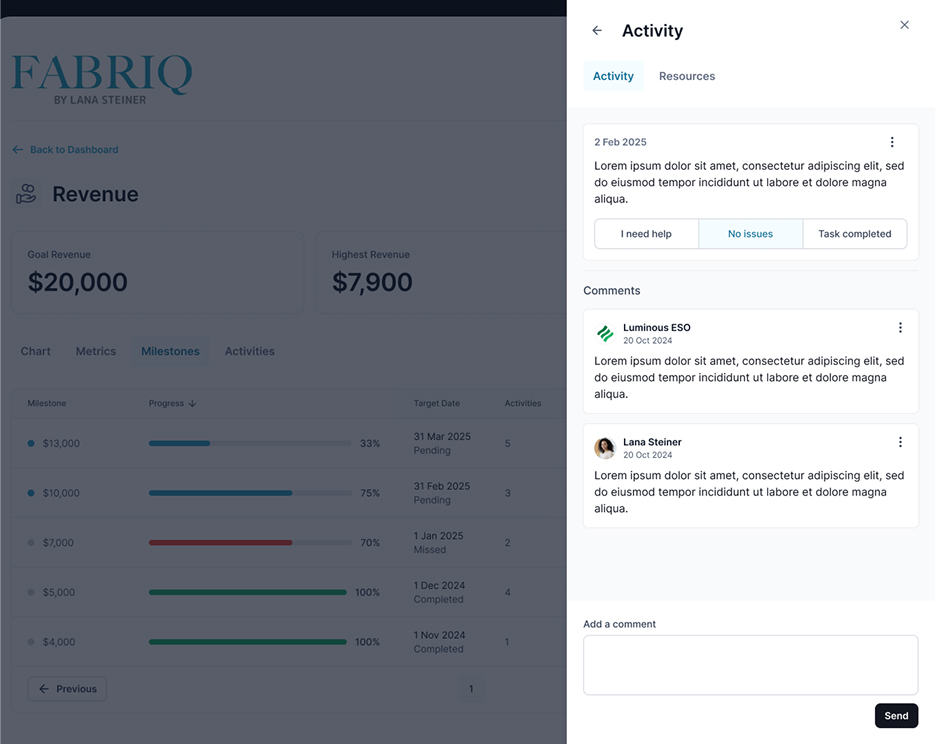The width and height of the screenshot is (937, 744).
Task: Go to Previous page of milestones
Action: [67, 689]
